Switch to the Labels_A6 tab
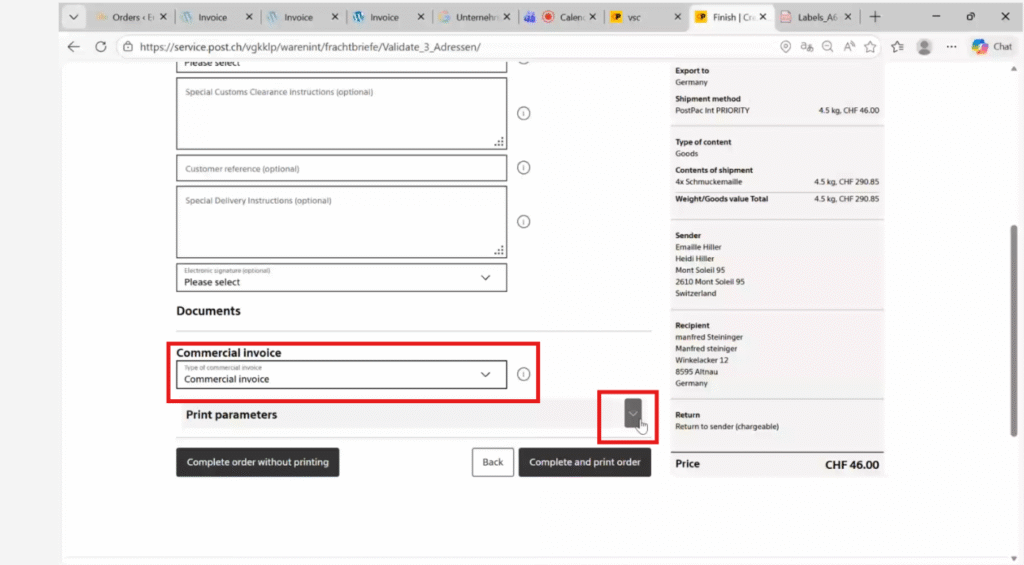 tap(816, 17)
